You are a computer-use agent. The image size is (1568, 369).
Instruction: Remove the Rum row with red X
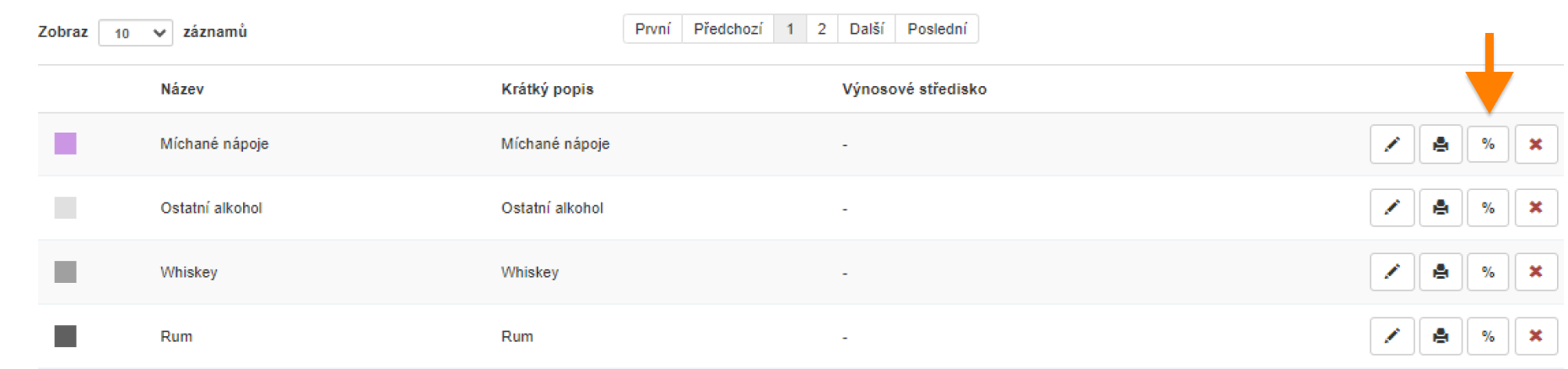coord(1536,336)
